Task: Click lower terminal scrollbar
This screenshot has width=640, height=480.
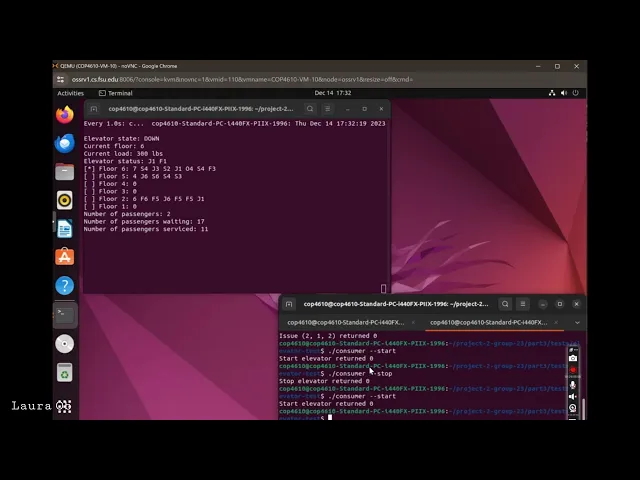Action: click(x=583, y=408)
